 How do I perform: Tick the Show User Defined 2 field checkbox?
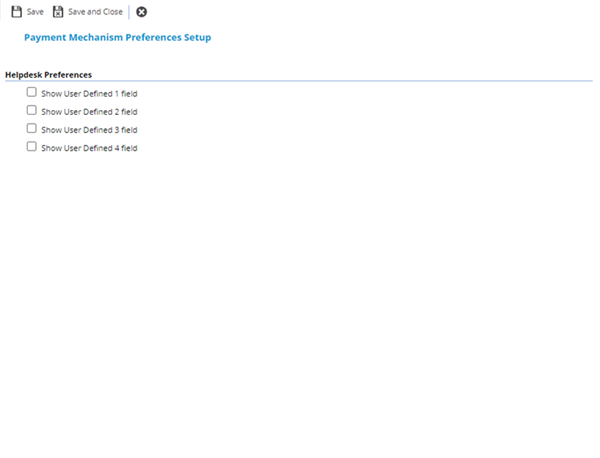[x=31, y=110]
